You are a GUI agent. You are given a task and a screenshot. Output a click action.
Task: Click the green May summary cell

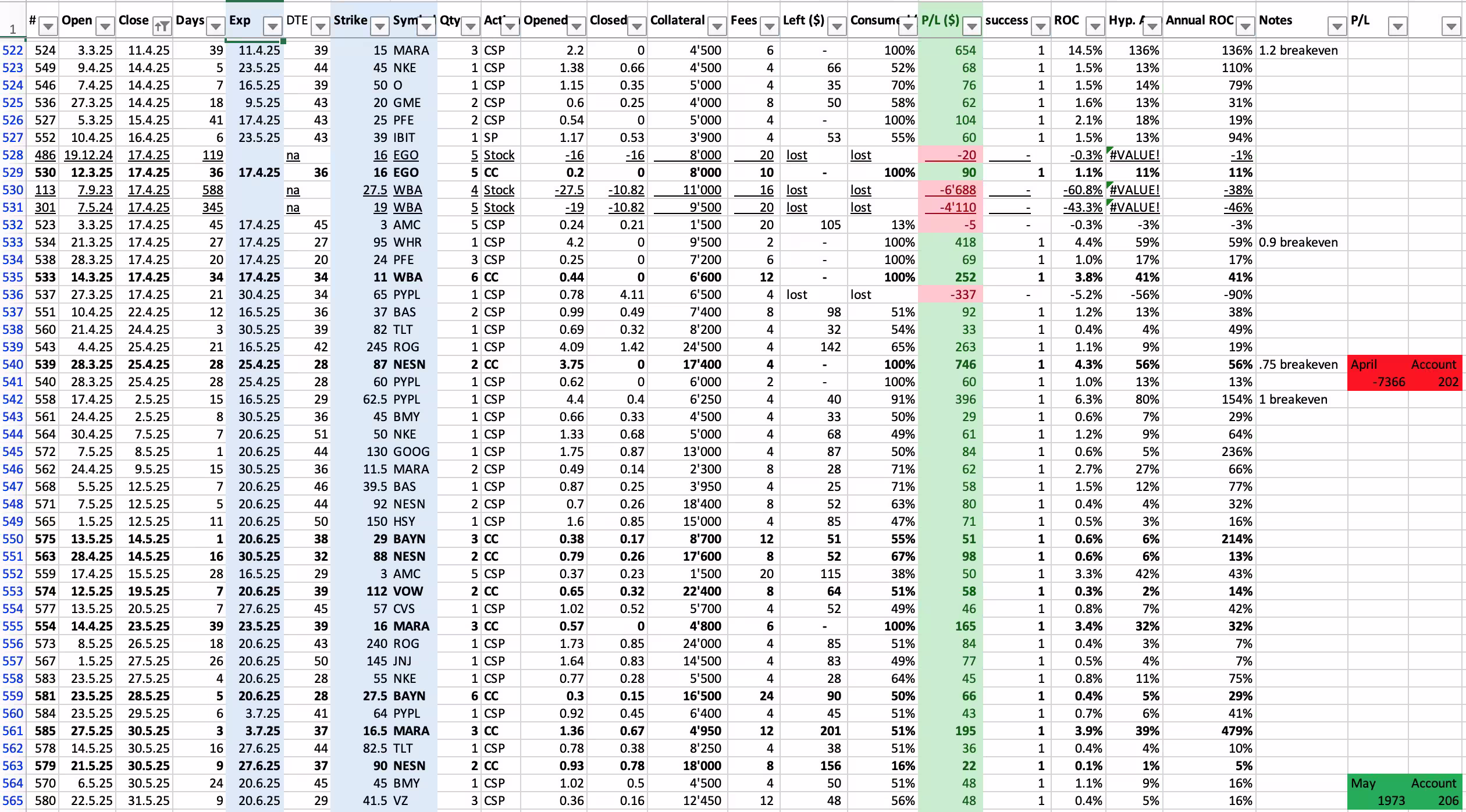coord(1378,783)
